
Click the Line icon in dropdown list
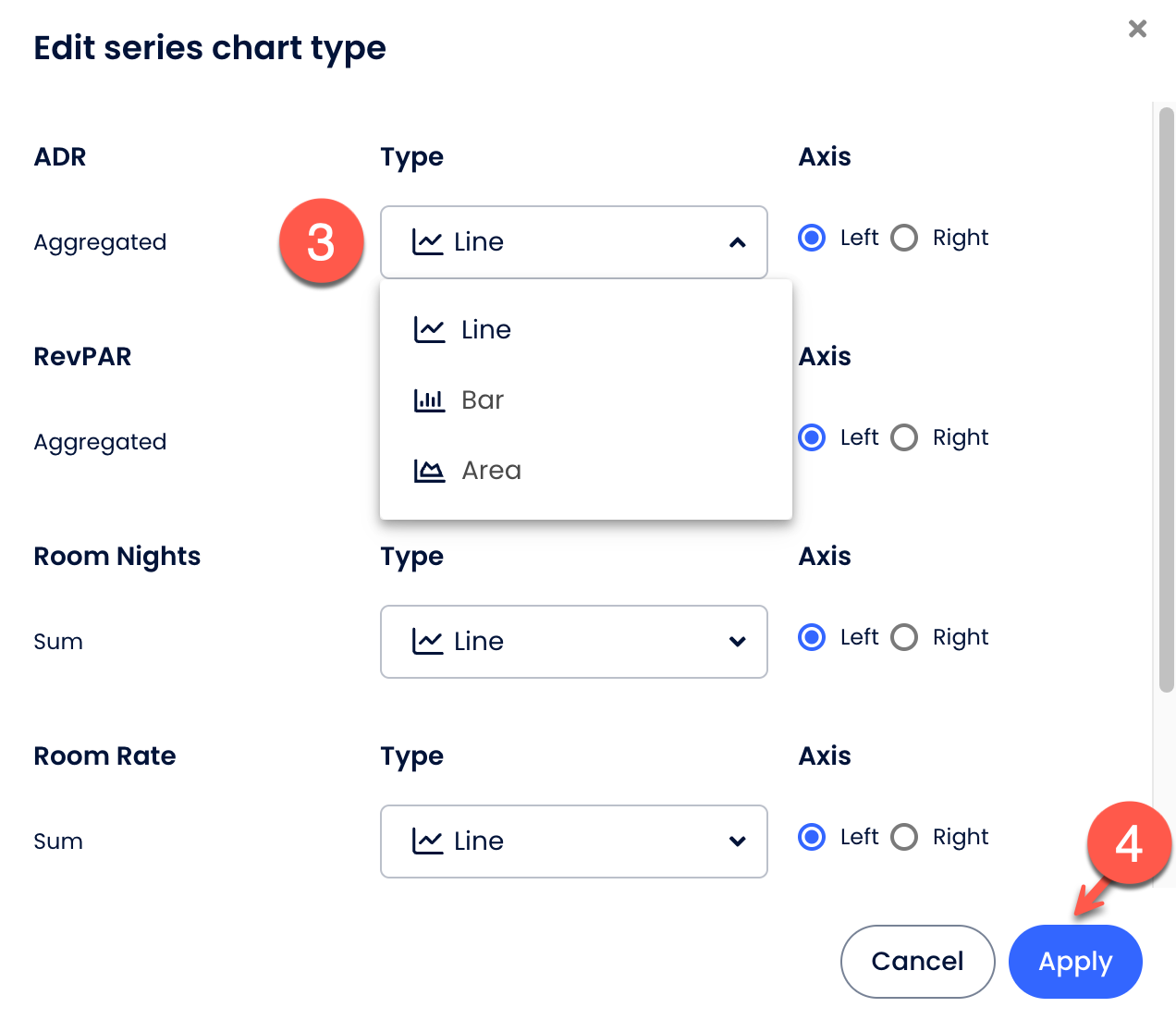429,330
